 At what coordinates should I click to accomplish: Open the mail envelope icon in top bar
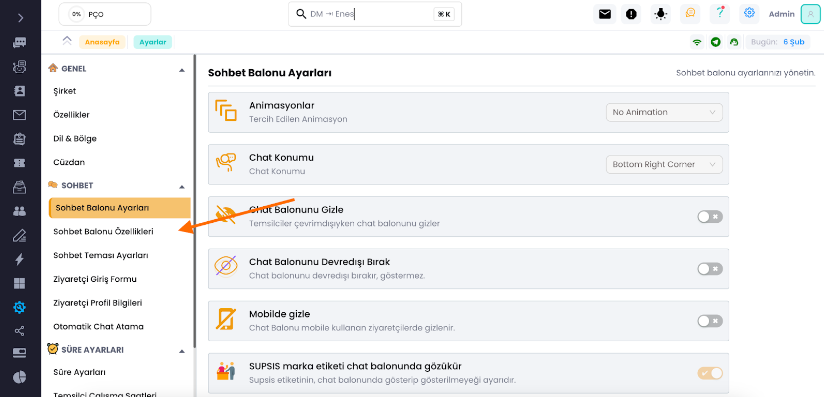pos(604,14)
